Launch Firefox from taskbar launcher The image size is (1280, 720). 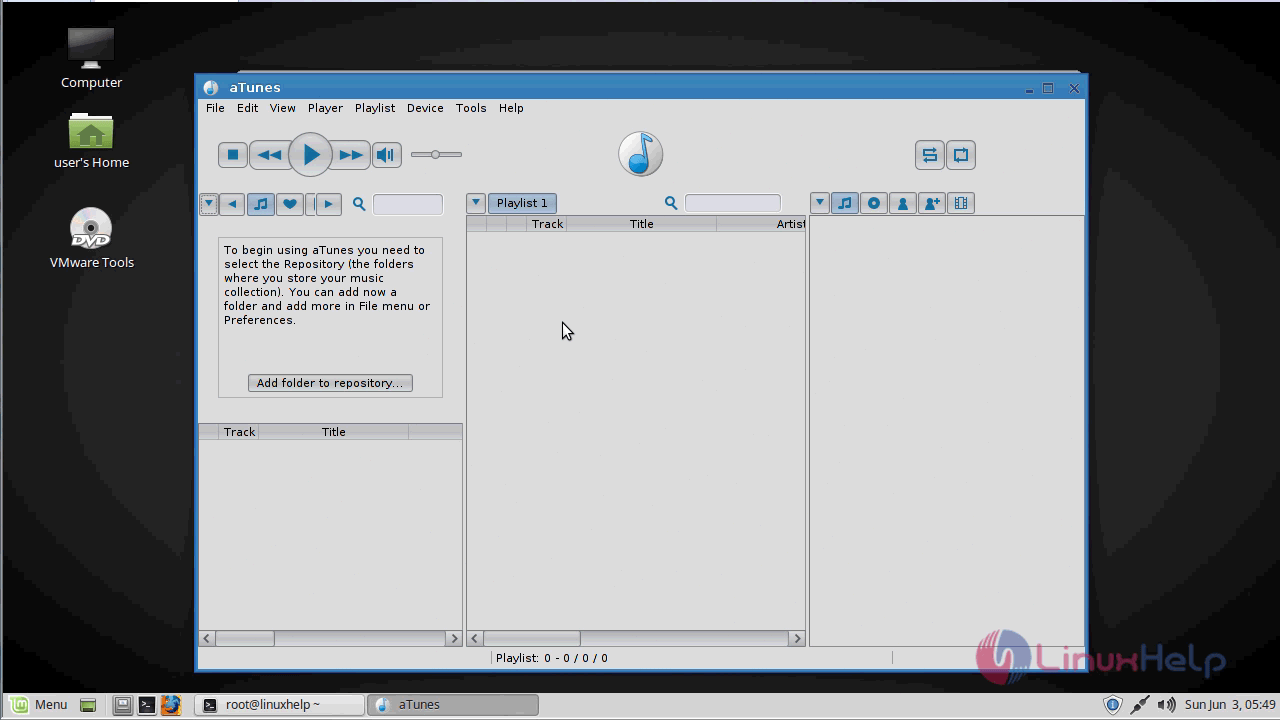click(x=170, y=705)
